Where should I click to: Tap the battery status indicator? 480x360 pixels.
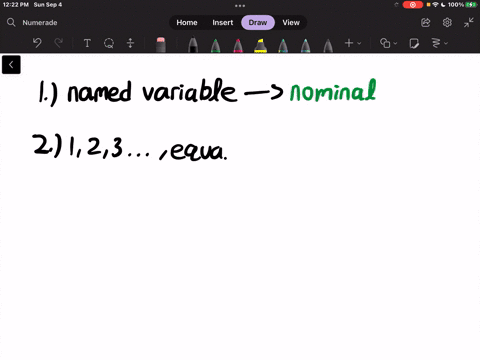(471, 5)
